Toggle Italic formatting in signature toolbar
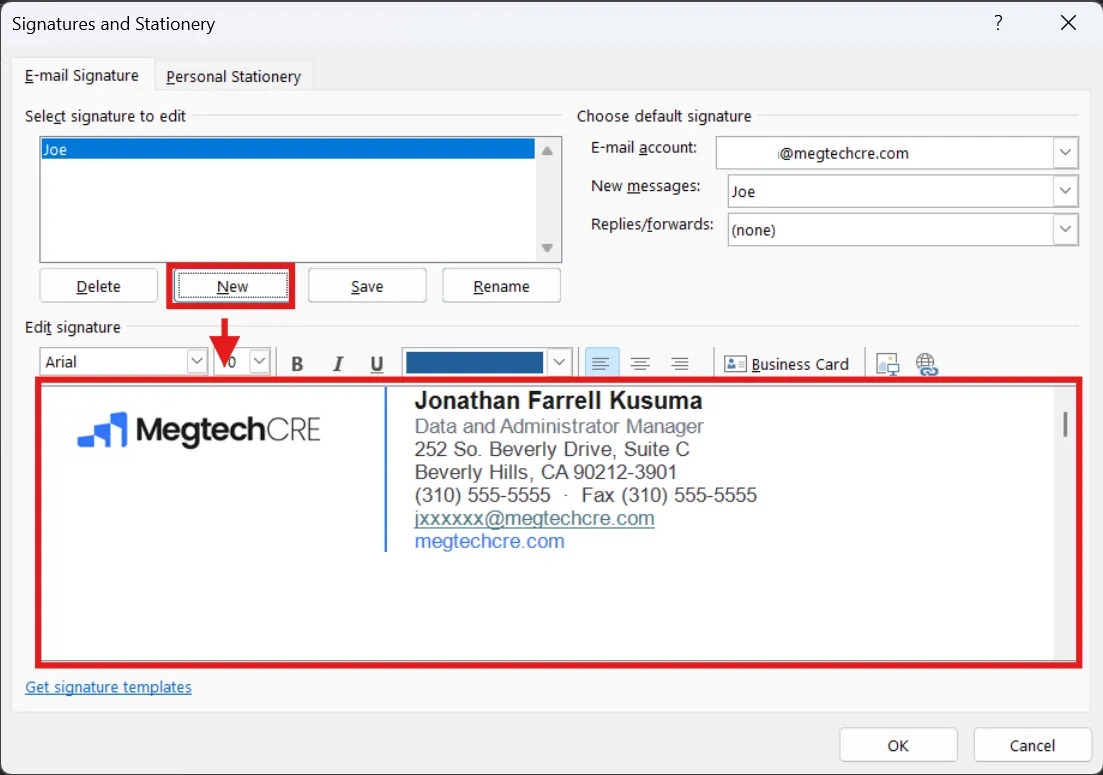The width and height of the screenshot is (1103, 775). point(338,364)
